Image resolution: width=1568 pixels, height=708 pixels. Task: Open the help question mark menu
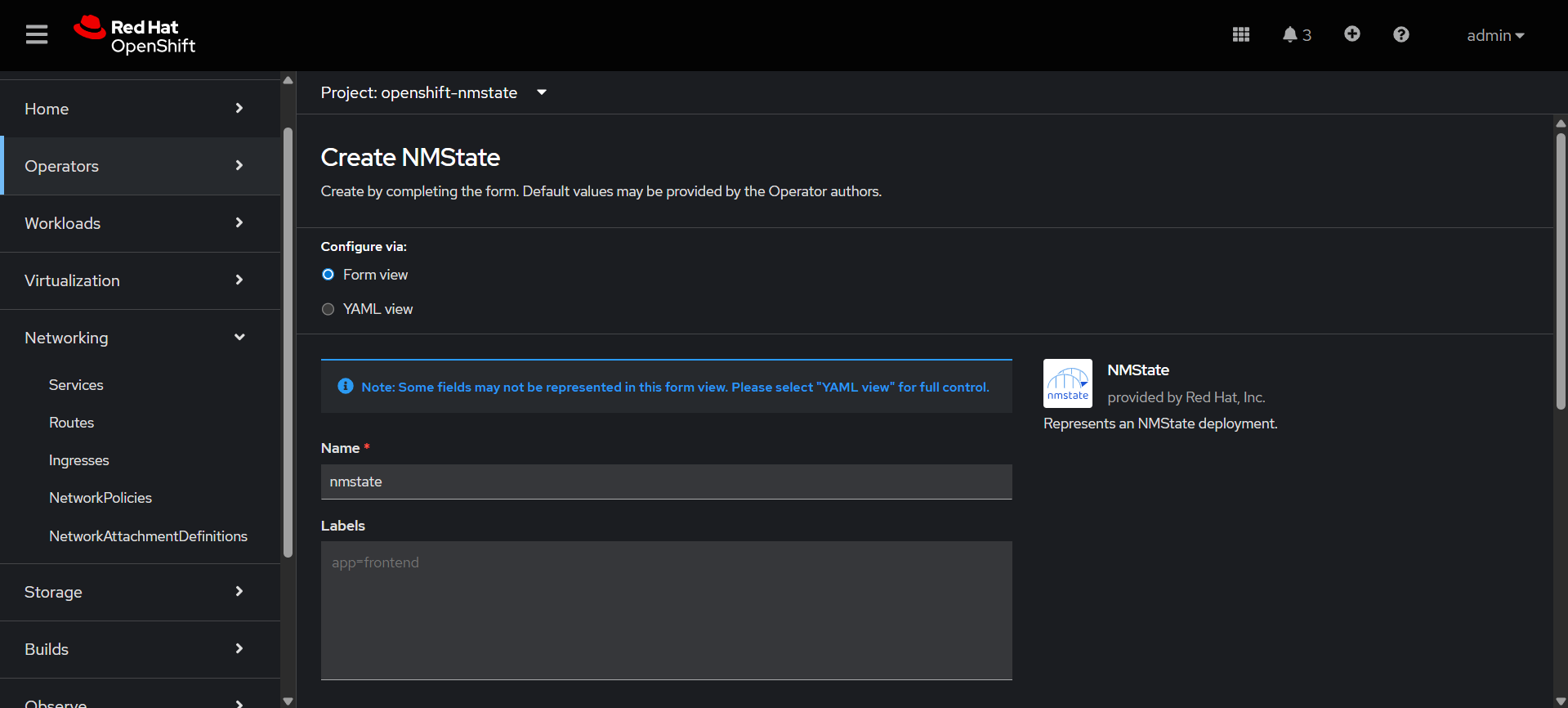[1400, 34]
